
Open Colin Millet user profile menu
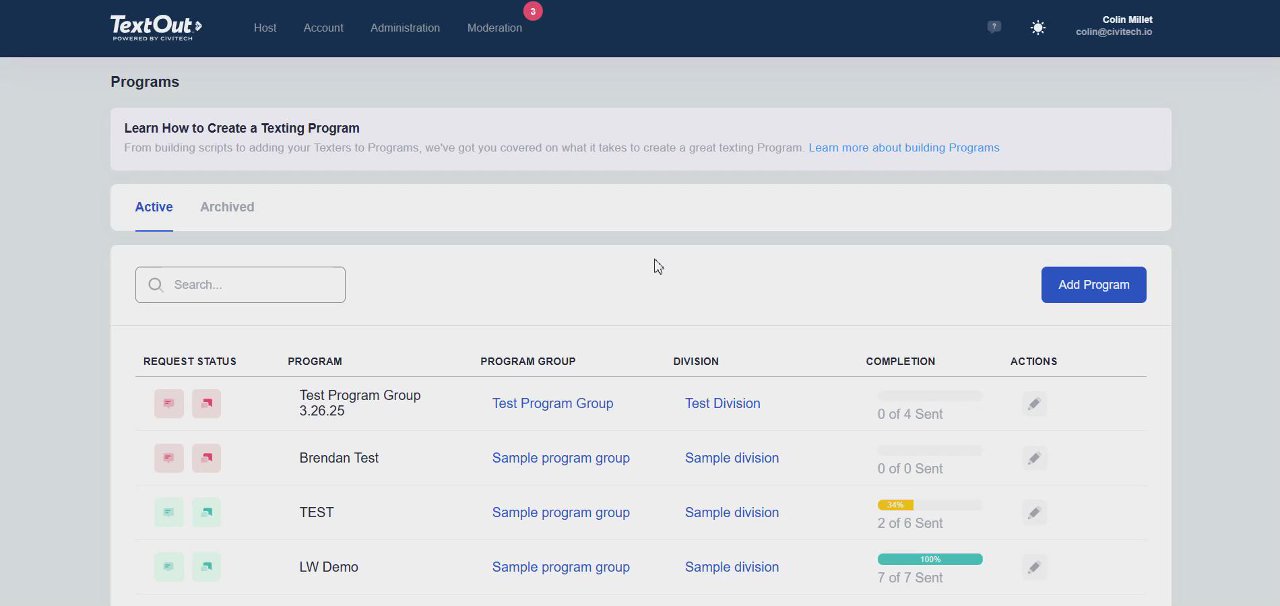1113,26
